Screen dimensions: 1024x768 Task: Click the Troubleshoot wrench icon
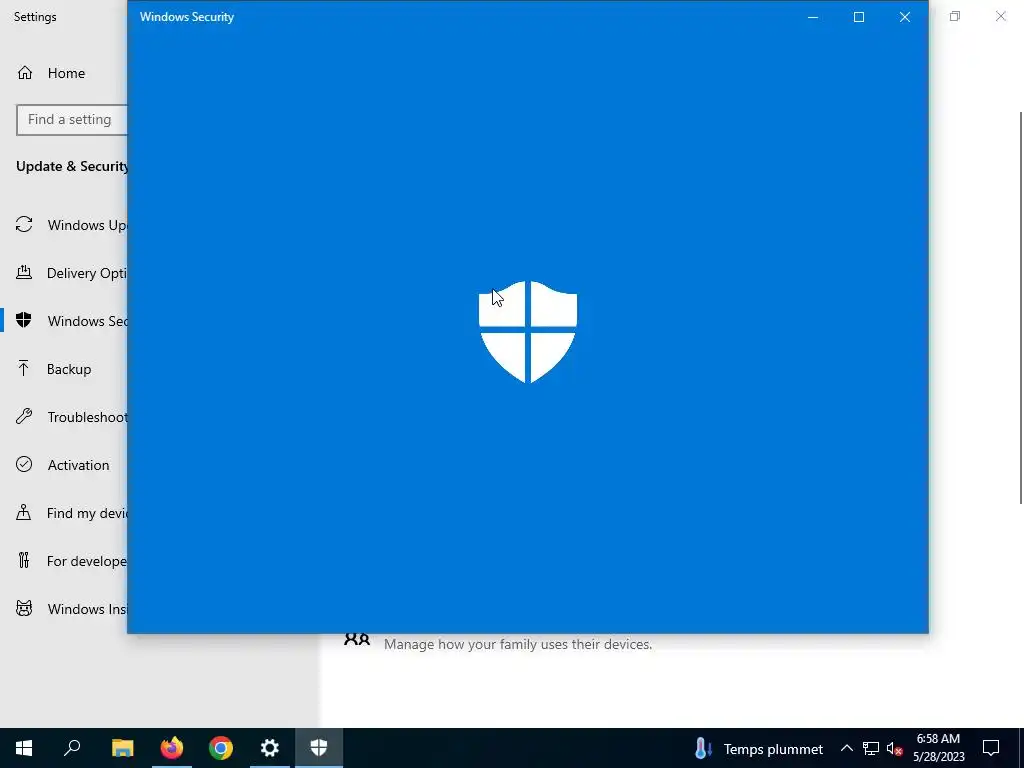[24, 416]
